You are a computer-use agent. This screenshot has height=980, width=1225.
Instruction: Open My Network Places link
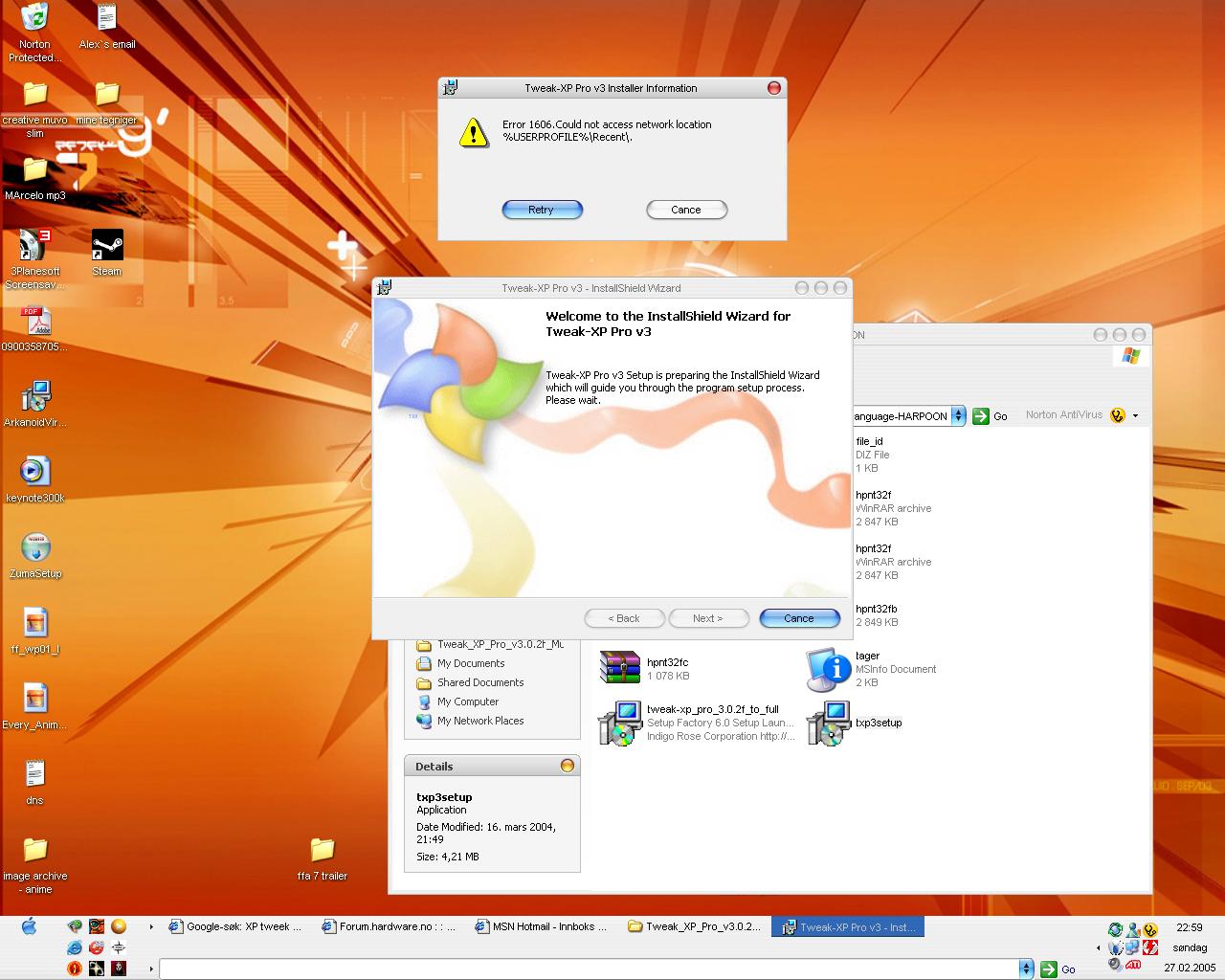(480, 721)
